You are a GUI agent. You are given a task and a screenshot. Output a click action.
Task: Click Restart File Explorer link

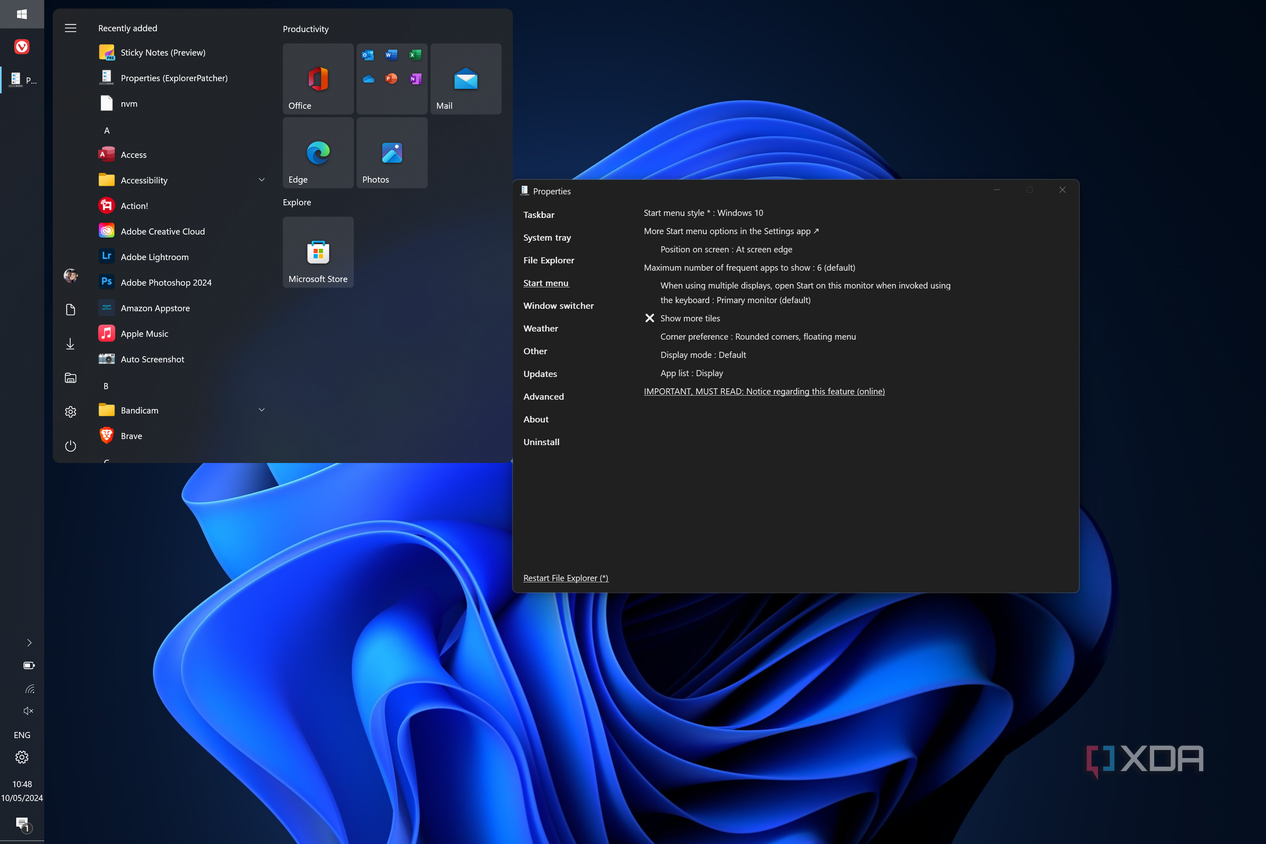(x=566, y=578)
